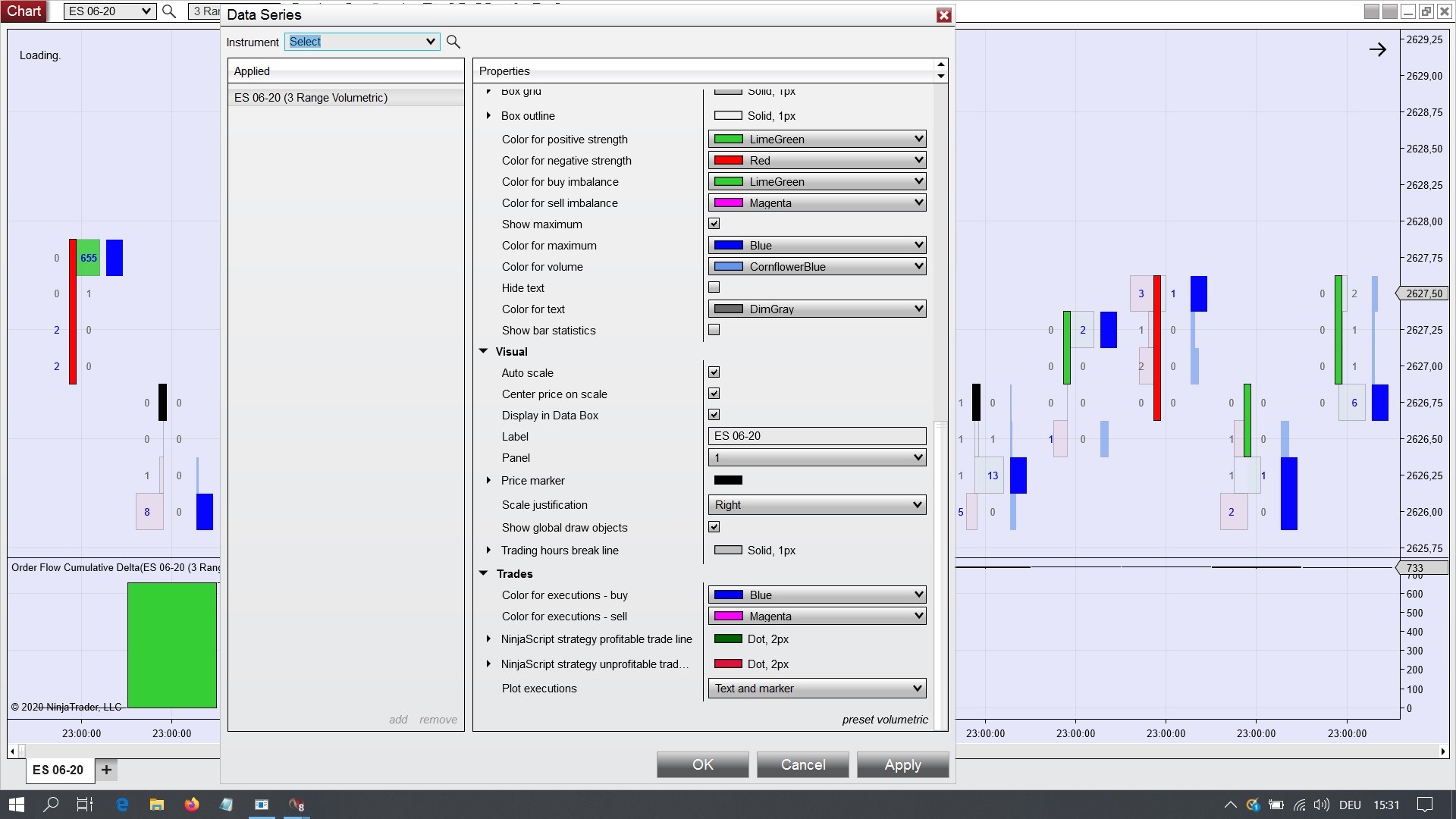Screen dimensions: 1456x819
Task: Enable Show bar statistics checkbox
Action: click(714, 330)
